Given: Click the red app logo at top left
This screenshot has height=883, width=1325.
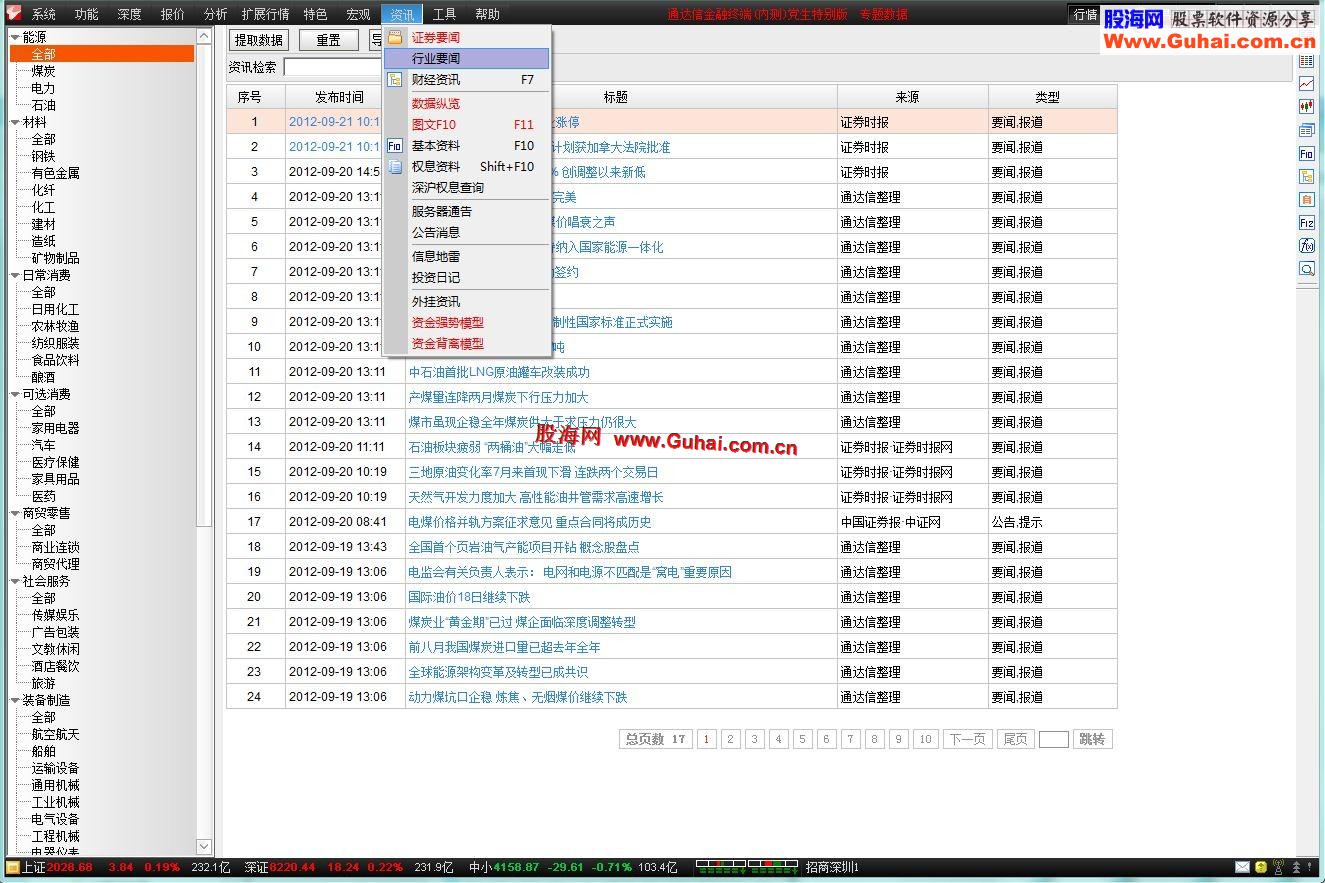Looking at the screenshot, I should (x=14, y=14).
